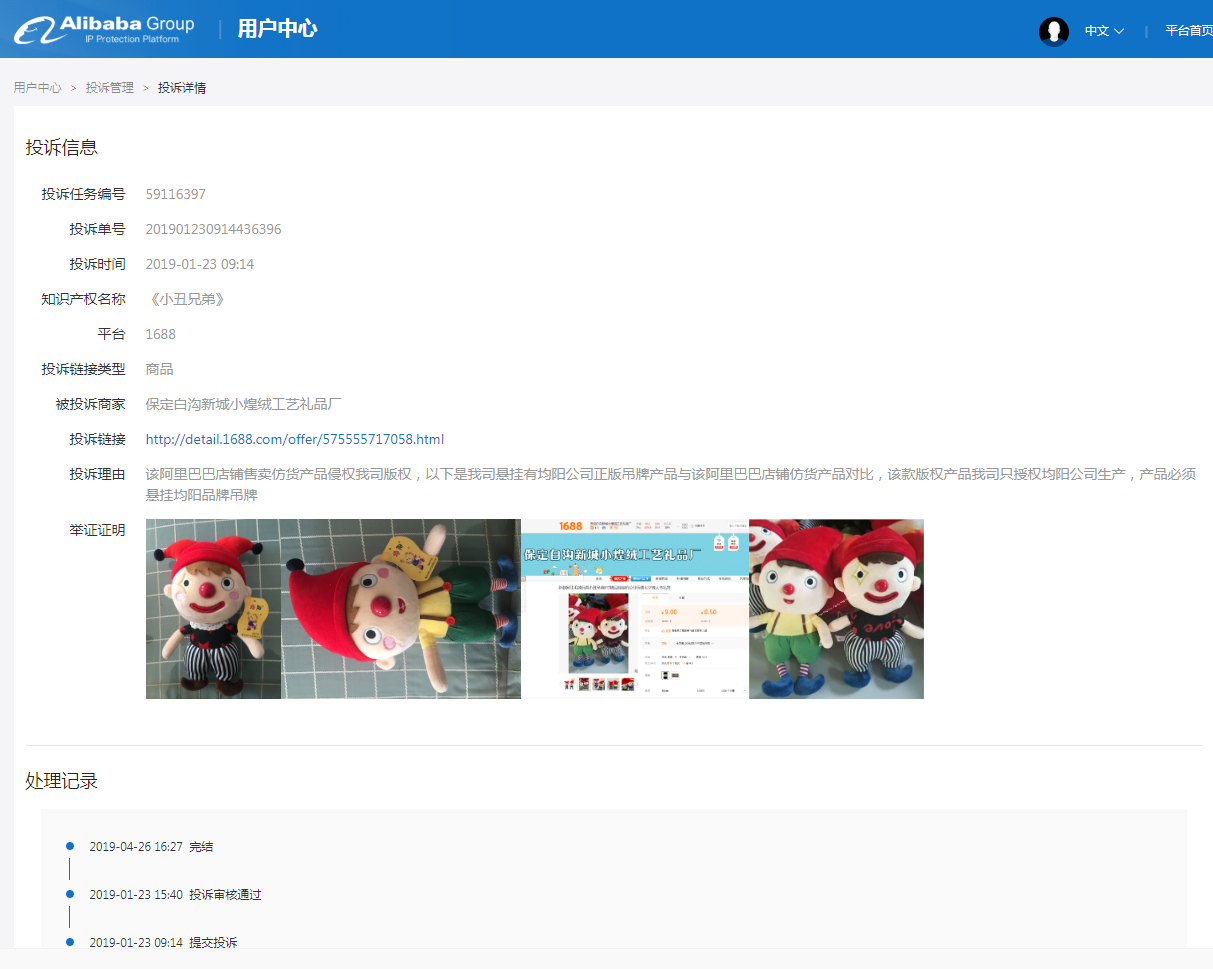Viewport: 1213px width, 969px height.
Task: Click the 投诉理由 description text
Action: click(671, 484)
